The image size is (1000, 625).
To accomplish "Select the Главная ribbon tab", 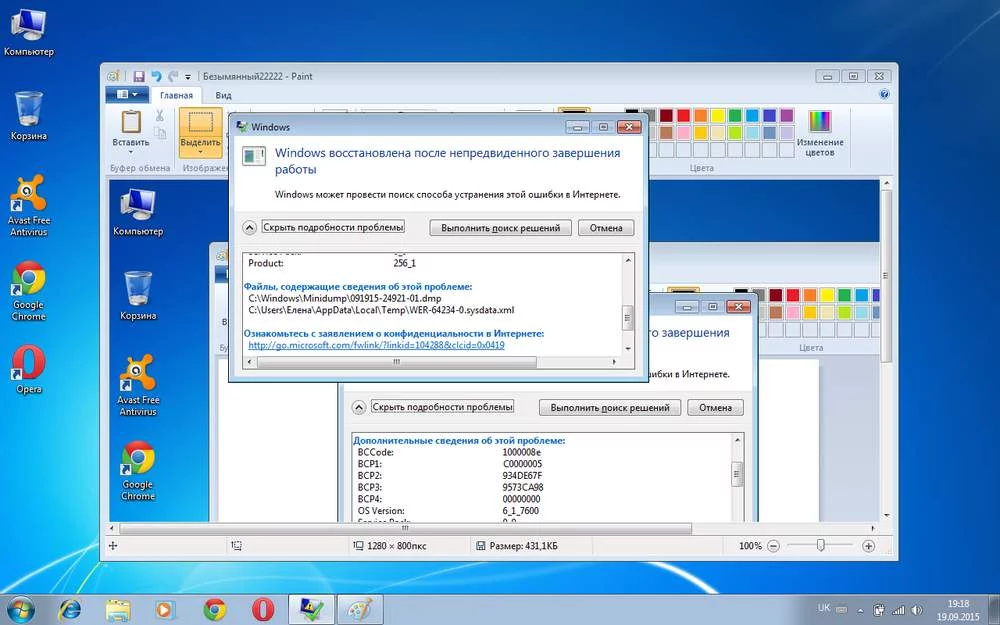I will coord(176,95).
